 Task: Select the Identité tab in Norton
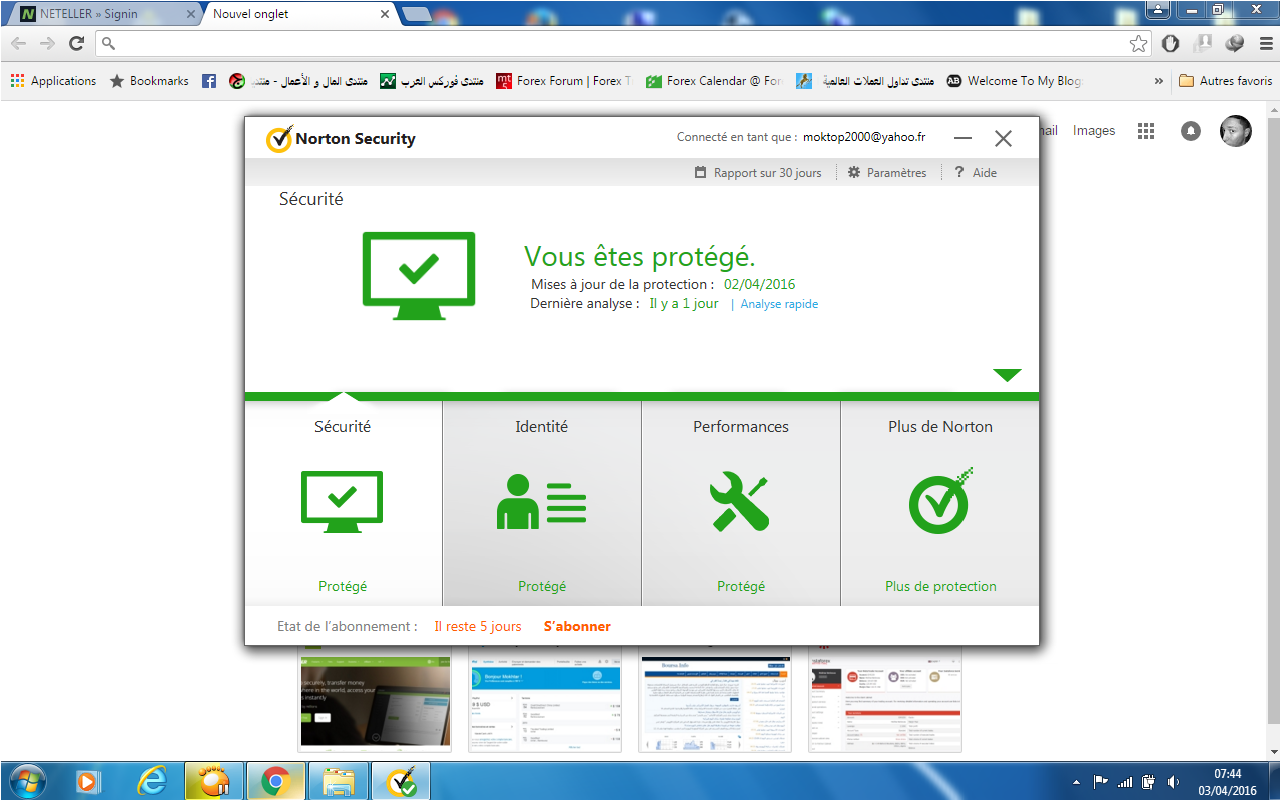[541, 503]
